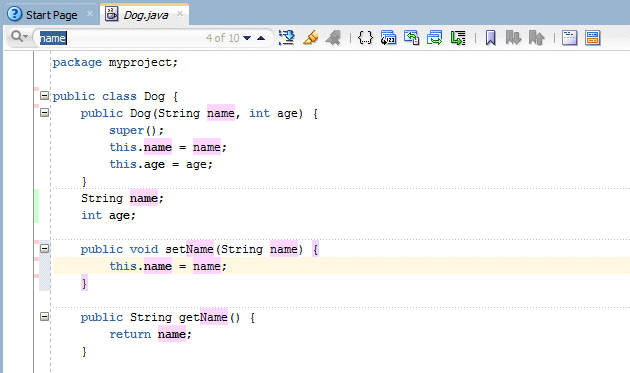Open the search options magnifier dropdown

tap(19, 37)
